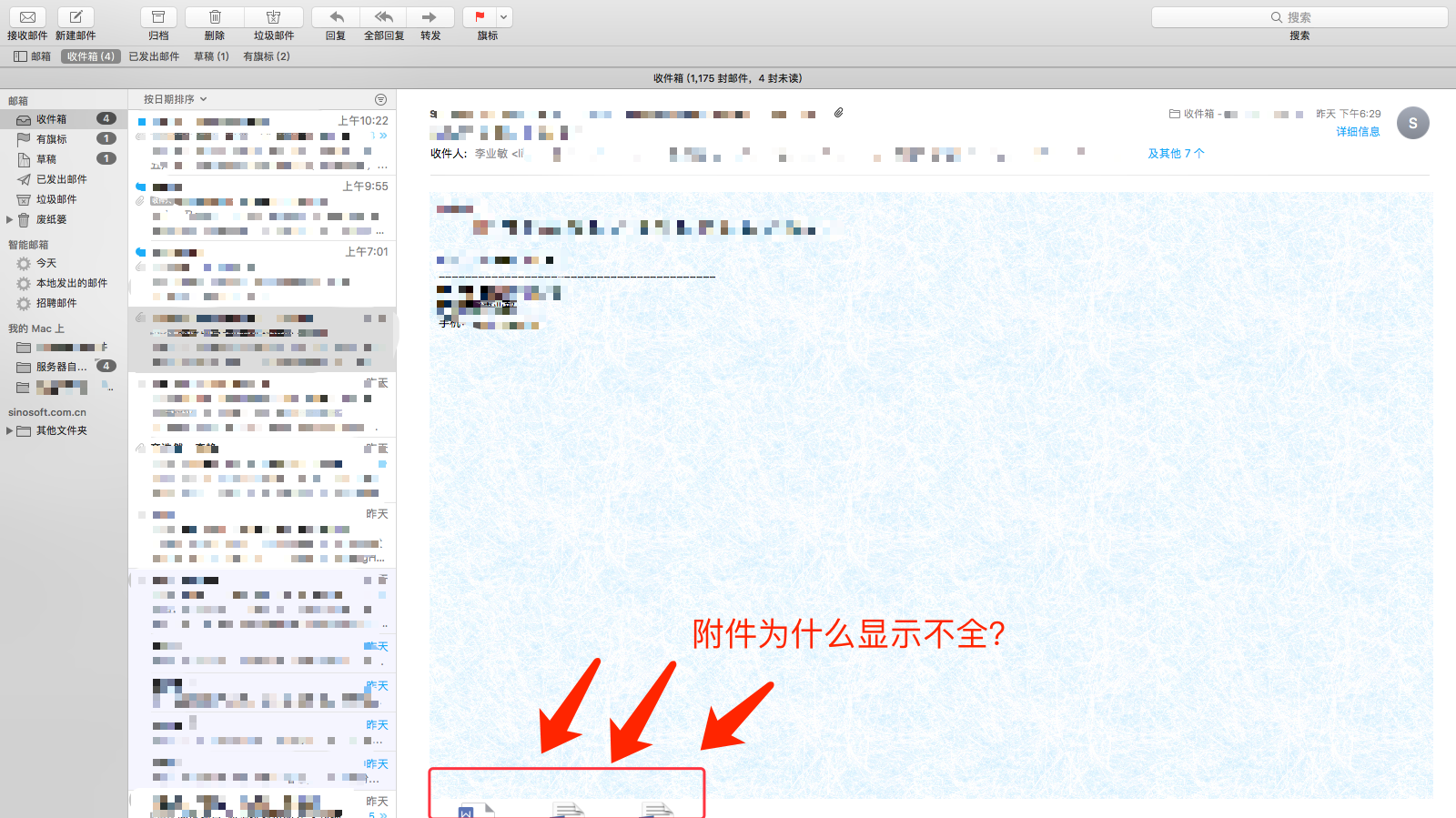
Task: Expand the 废纸篓 trash folder
Action: [10, 219]
